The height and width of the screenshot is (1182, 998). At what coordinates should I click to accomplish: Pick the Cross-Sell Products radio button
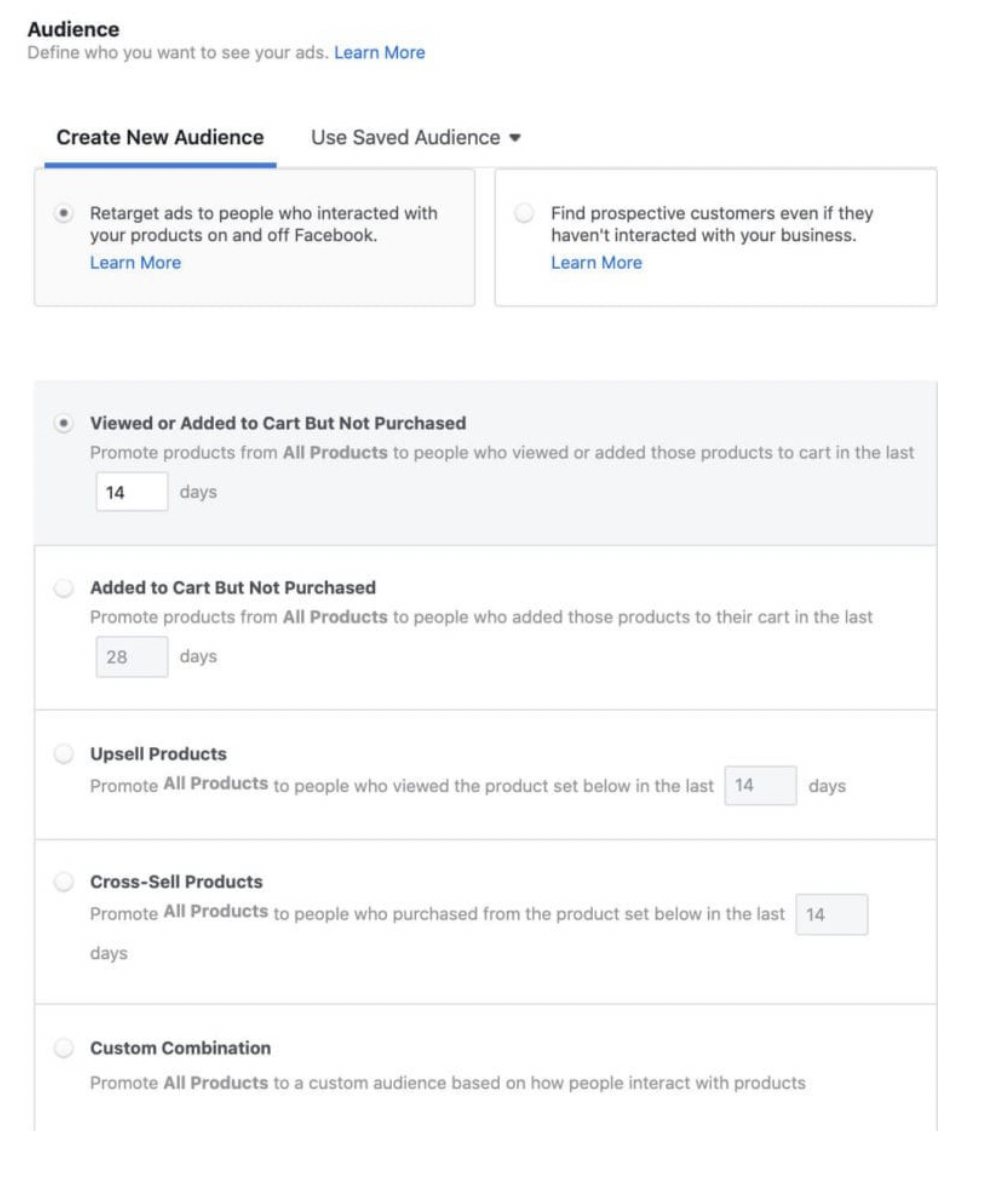pyautogui.click(x=64, y=882)
